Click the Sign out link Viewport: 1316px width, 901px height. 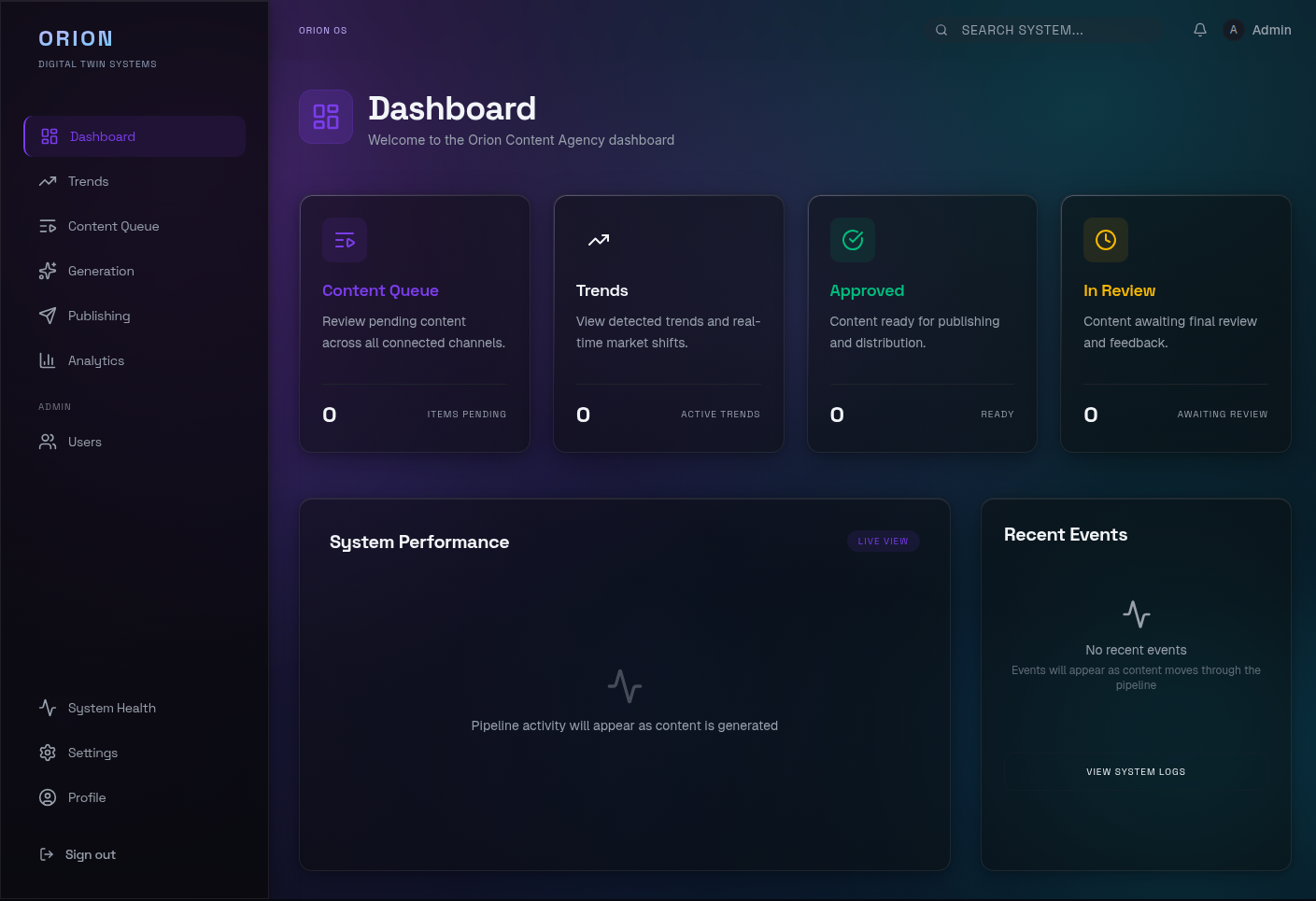[x=78, y=853]
